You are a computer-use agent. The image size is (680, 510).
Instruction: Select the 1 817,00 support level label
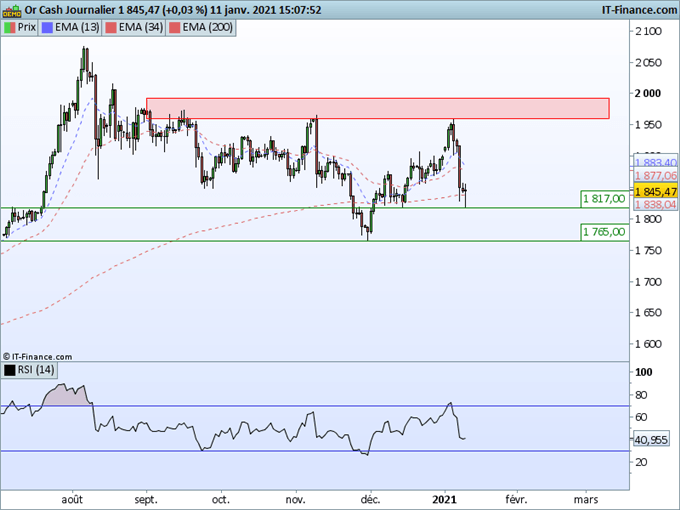point(605,199)
